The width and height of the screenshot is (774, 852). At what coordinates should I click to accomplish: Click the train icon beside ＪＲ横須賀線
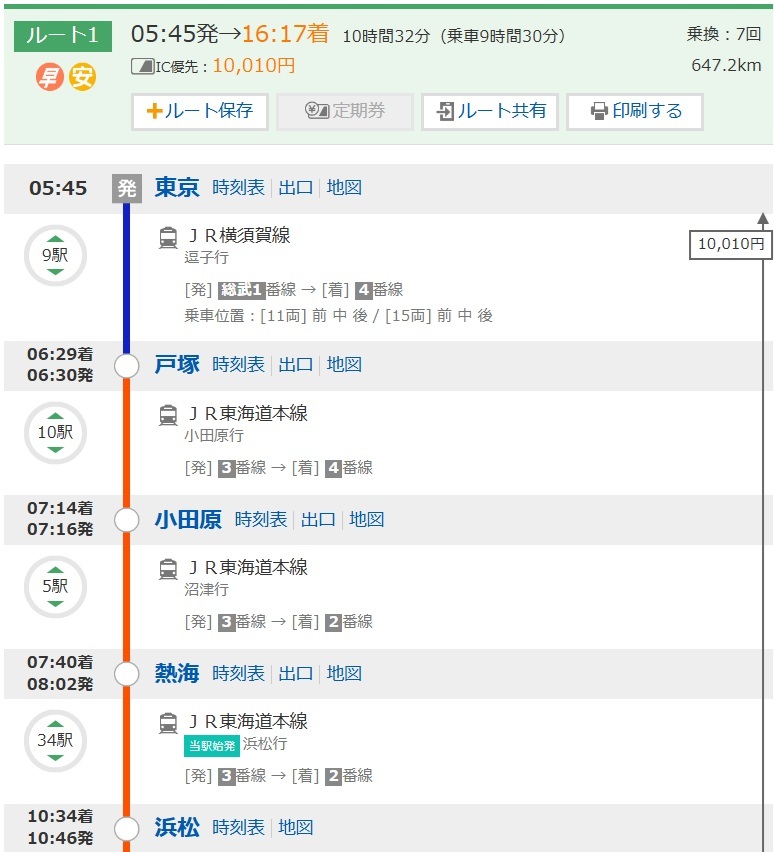coord(168,237)
